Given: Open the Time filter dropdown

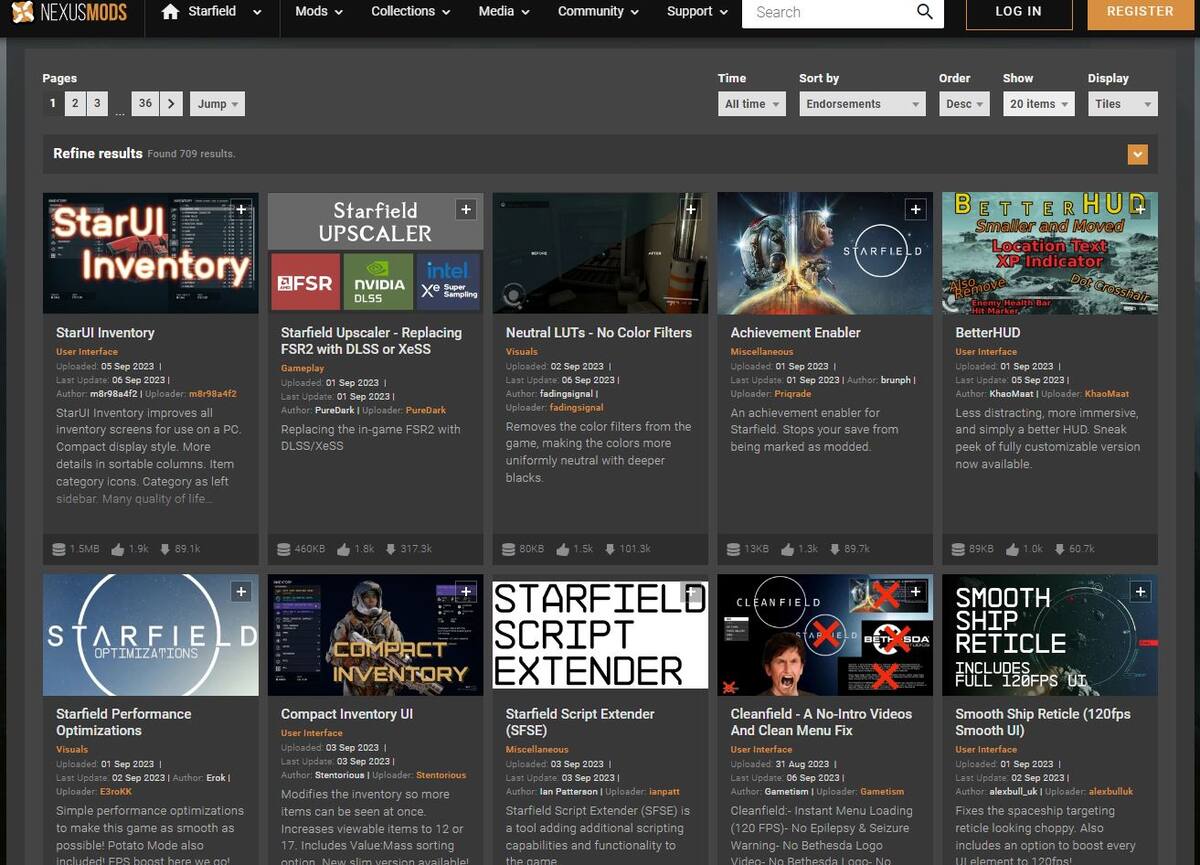Looking at the screenshot, I should click(x=752, y=104).
